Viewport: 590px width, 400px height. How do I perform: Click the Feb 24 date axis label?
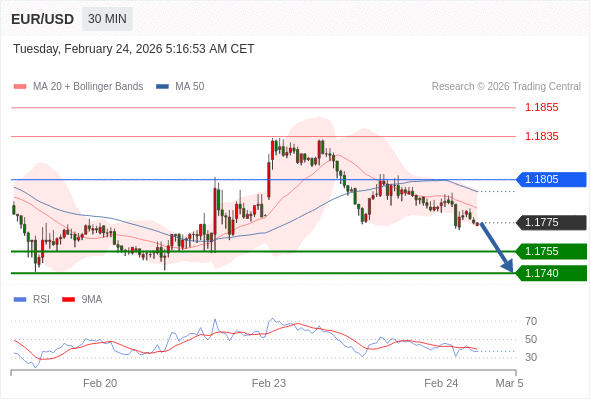click(441, 383)
